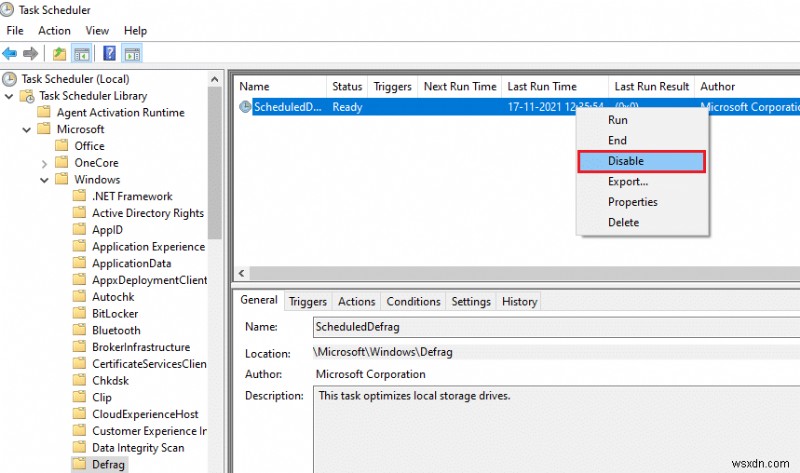800x473 pixels.
Task: Select the ApplicationData folder
Action: click(131, 263)
